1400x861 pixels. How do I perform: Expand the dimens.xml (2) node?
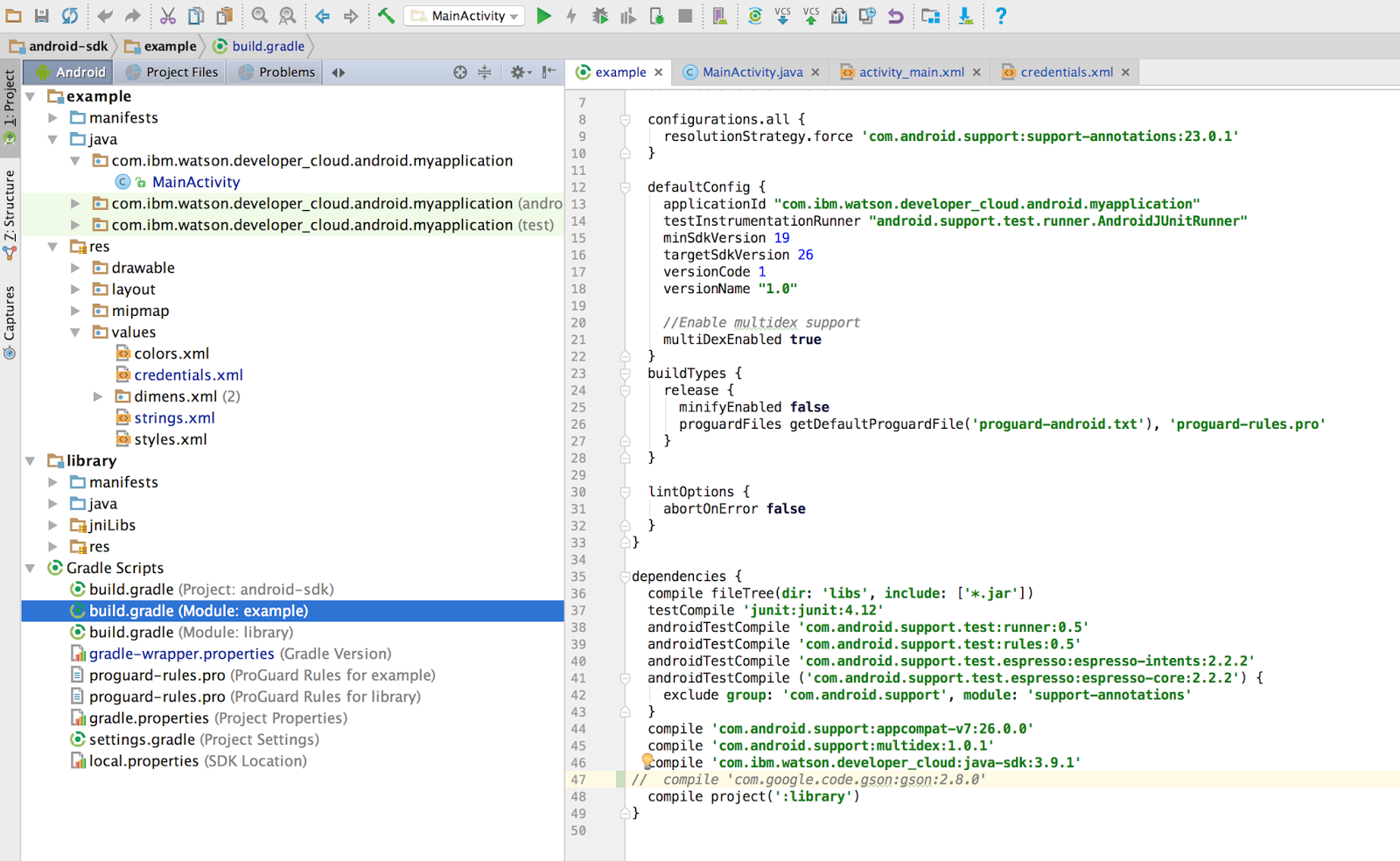pos(98,396)
